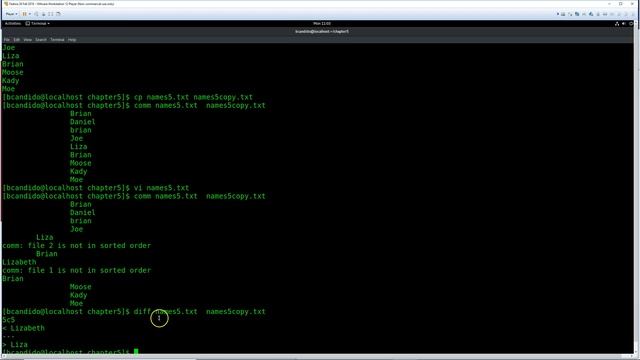Open the Terminal menu in the menu bar
The height and width of the screenshot is (360, 640).
[57, 40]
